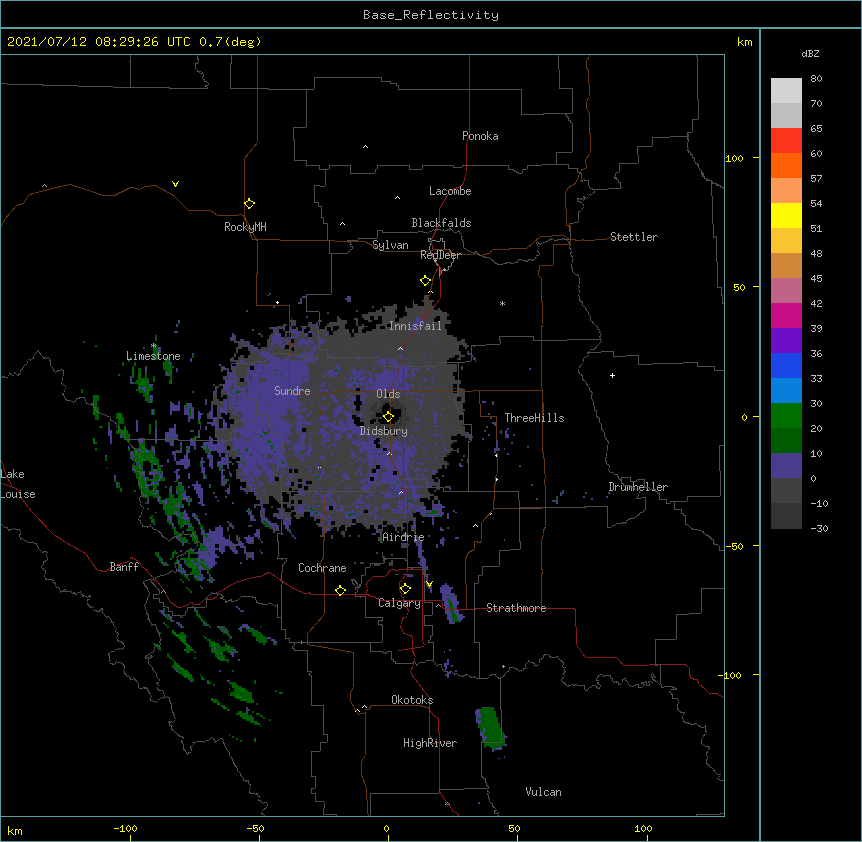Click the Sundre town label
The width and height of the screenshot is (862, 842).
pyautogui.click(x=292, y=391)
